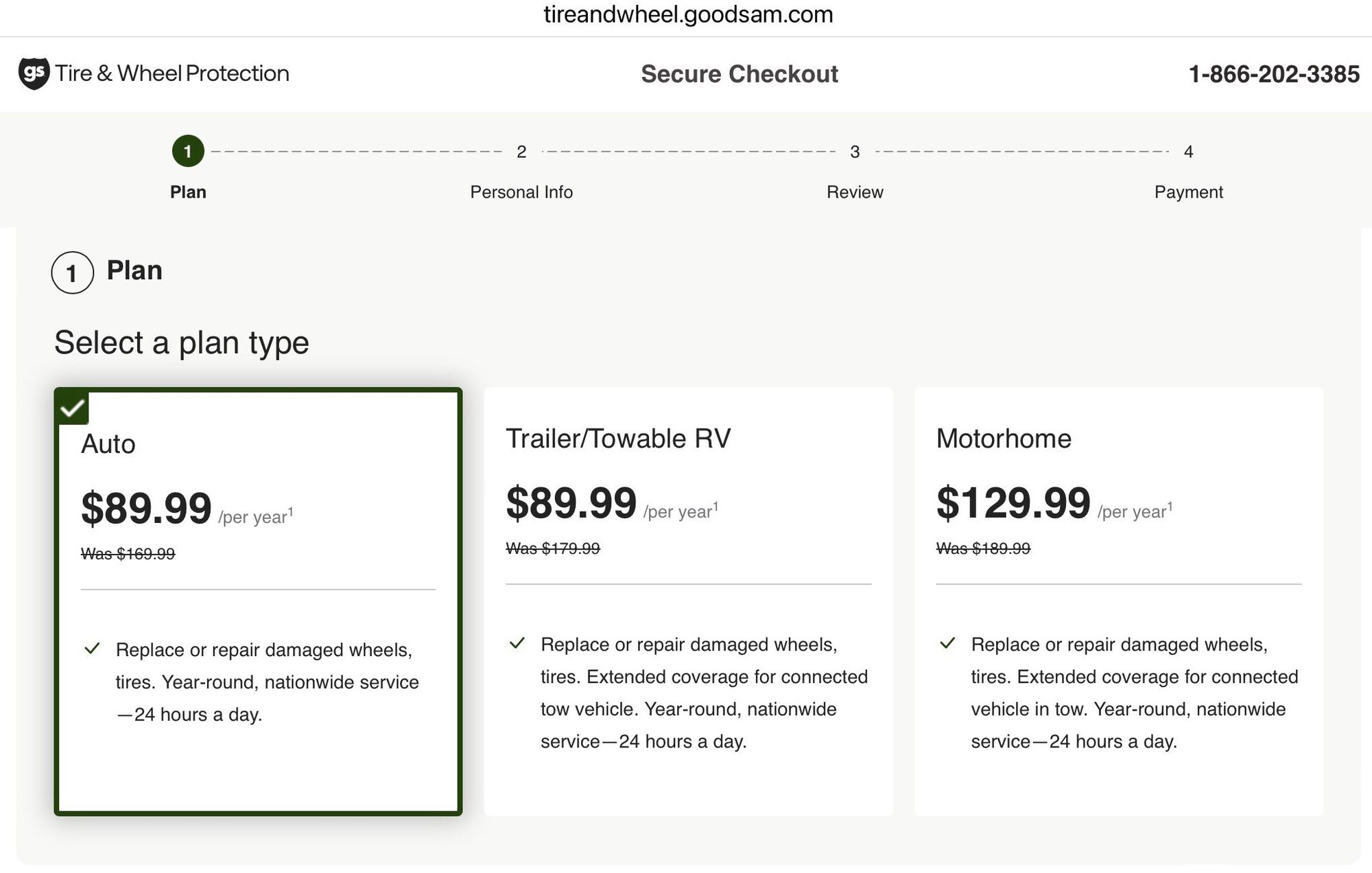Choose the Motorhome plan
This screenshot has height=873, width=1372.
click(x=1118, y=601)
